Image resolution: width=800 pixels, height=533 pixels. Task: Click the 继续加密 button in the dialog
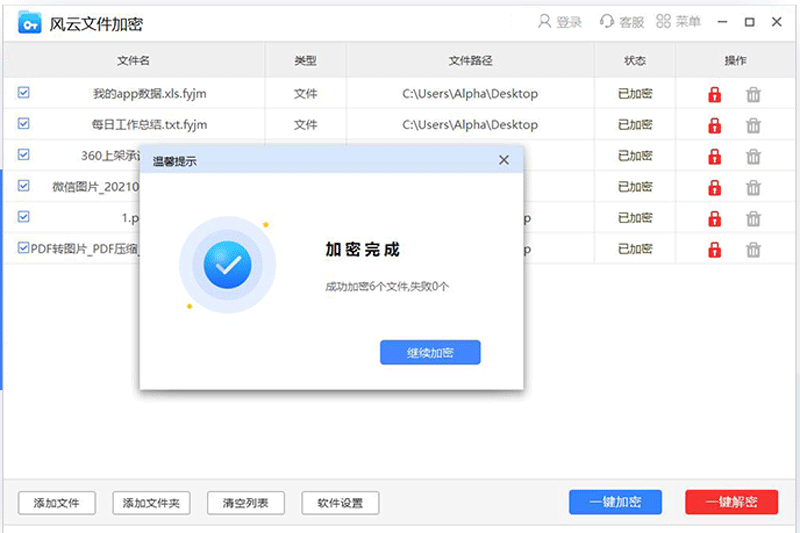click(x=430, y=352)
